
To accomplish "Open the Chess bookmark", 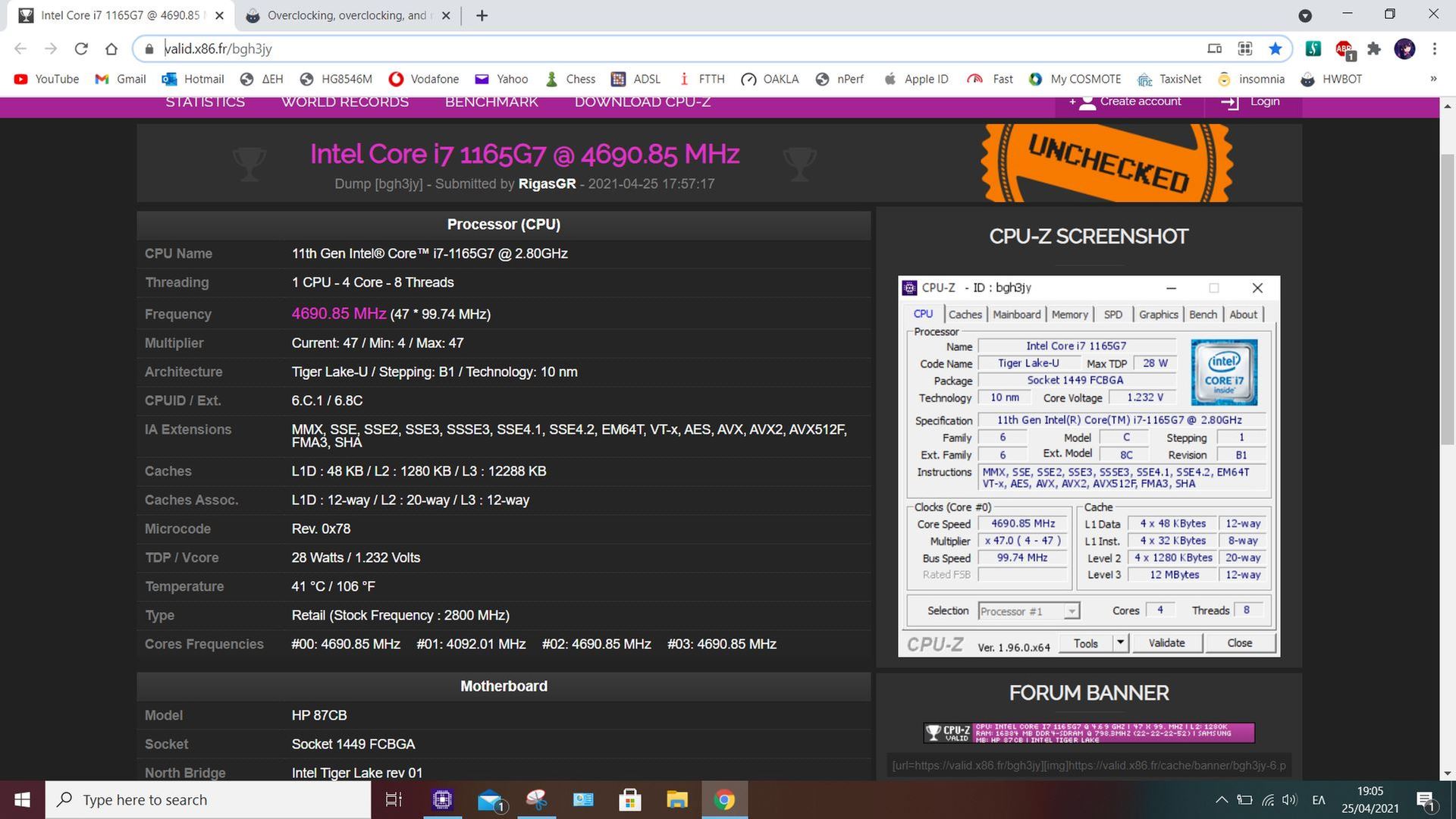I will [571, 79].
